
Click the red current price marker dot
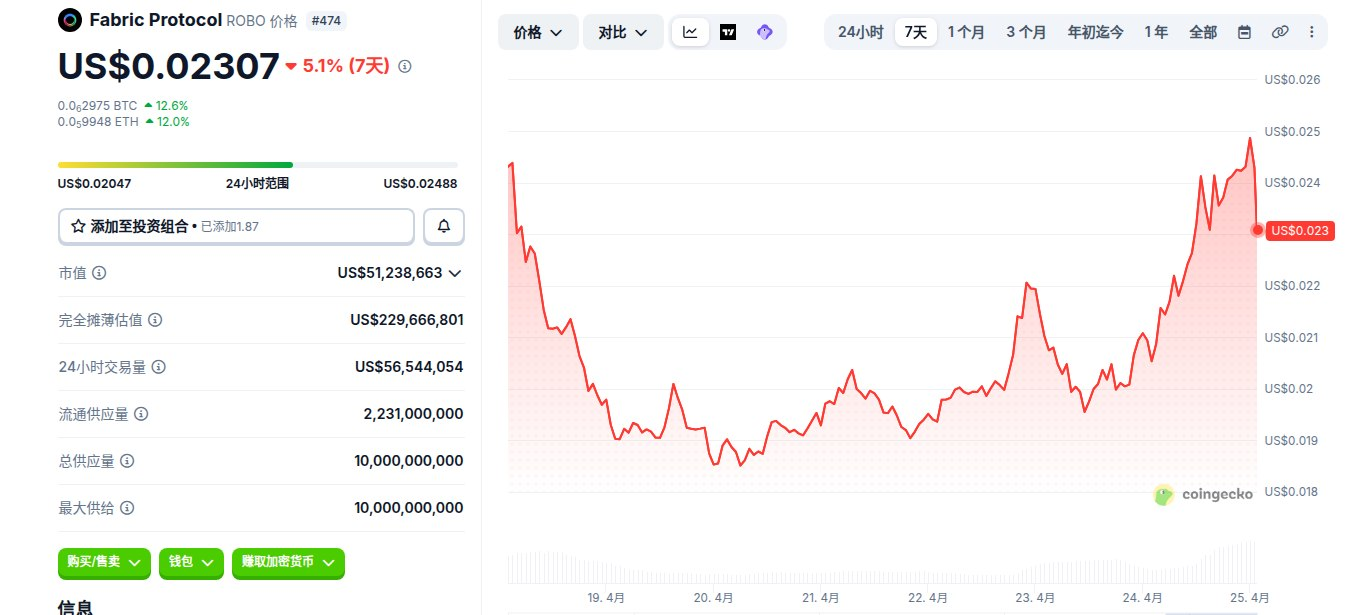coord(1257,230)
